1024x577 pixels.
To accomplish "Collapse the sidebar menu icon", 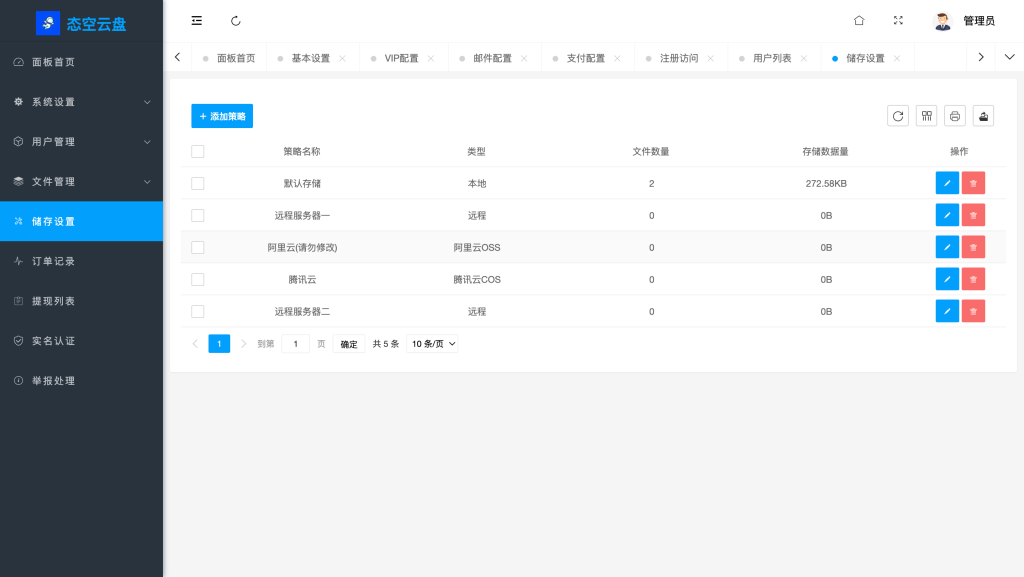I will pos(196,20).
